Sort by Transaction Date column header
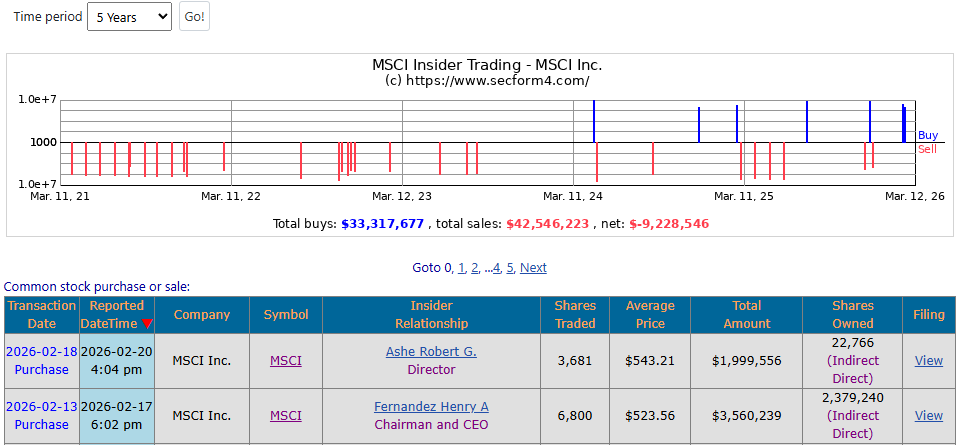Screen dimensions: 960x445 (42, 315)
